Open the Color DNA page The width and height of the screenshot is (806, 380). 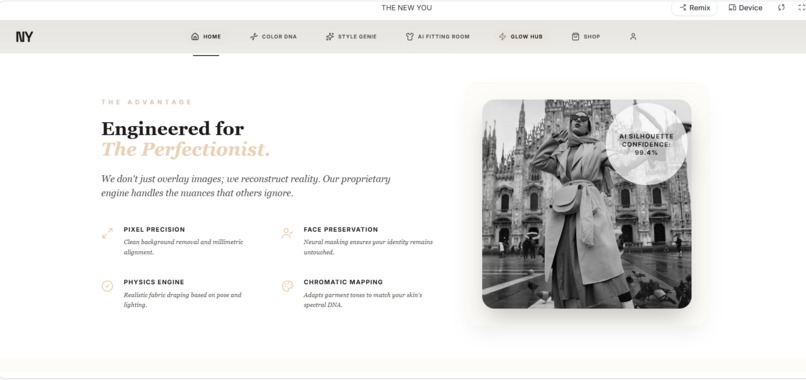click(x=273, y=37)
